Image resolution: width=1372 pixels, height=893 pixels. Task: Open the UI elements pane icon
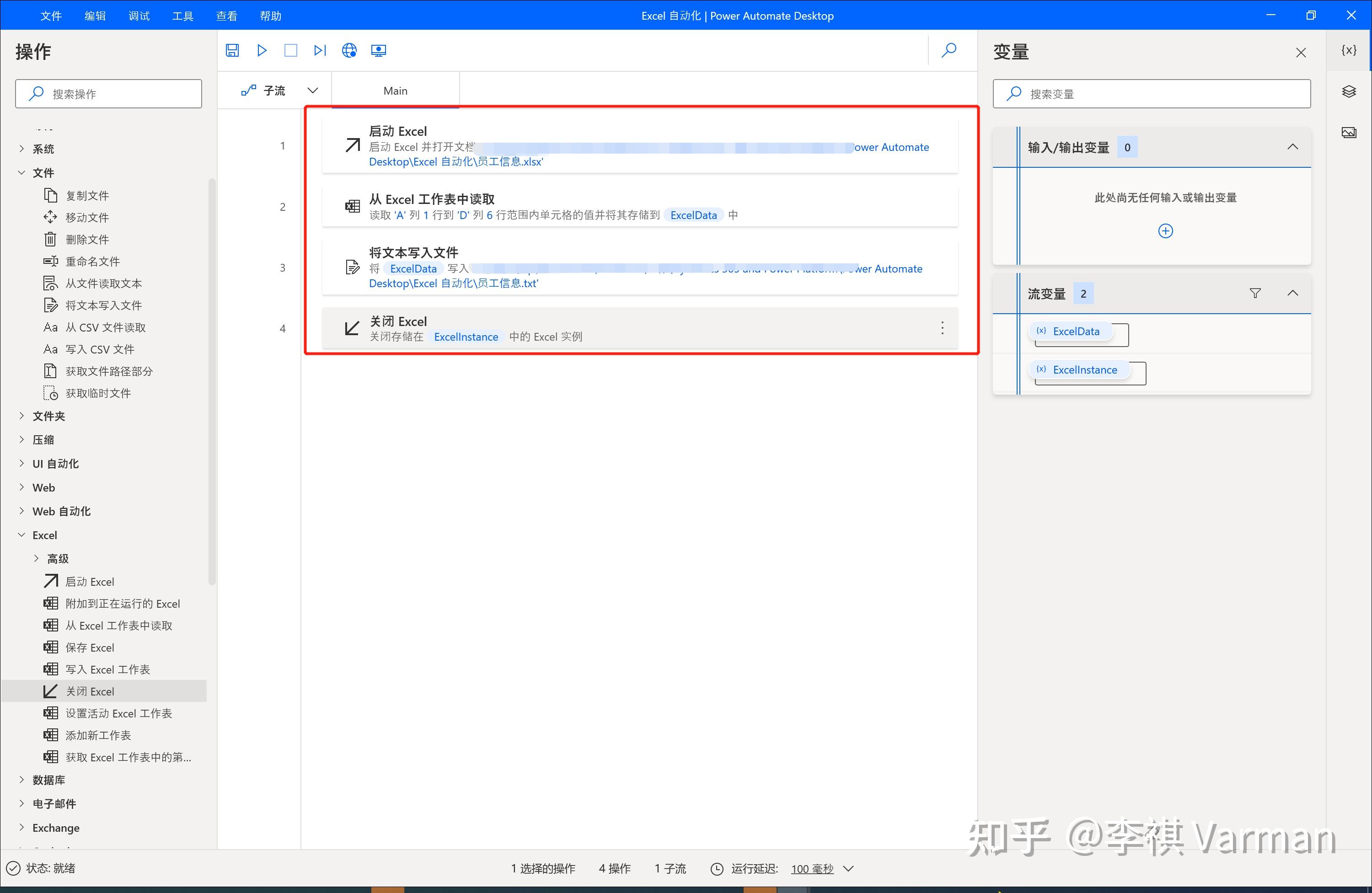point(1349,91)
